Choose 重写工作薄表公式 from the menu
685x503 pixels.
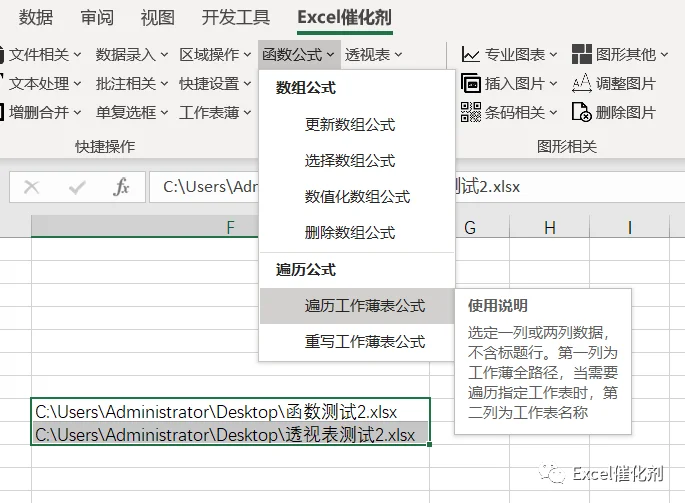(357, 341)
